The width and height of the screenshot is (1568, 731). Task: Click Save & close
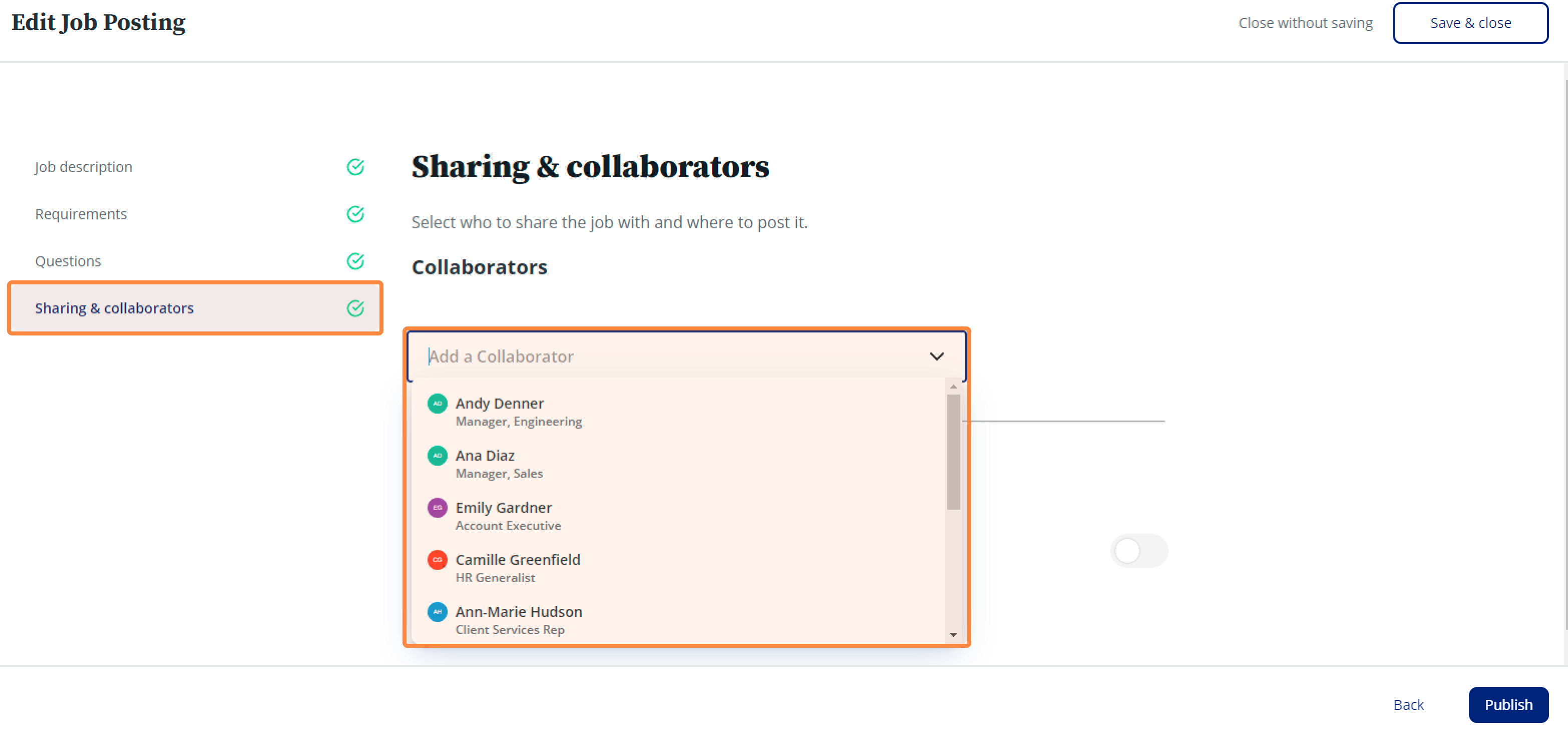1470,23
